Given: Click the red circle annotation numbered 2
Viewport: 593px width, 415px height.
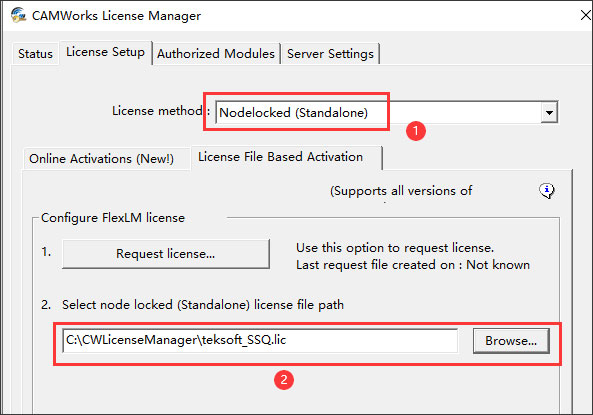Looking at the screenshot, I should coord(284,379).
